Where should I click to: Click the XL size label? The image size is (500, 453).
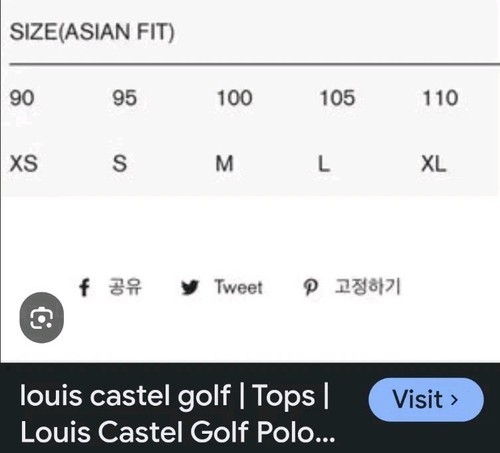433,164
